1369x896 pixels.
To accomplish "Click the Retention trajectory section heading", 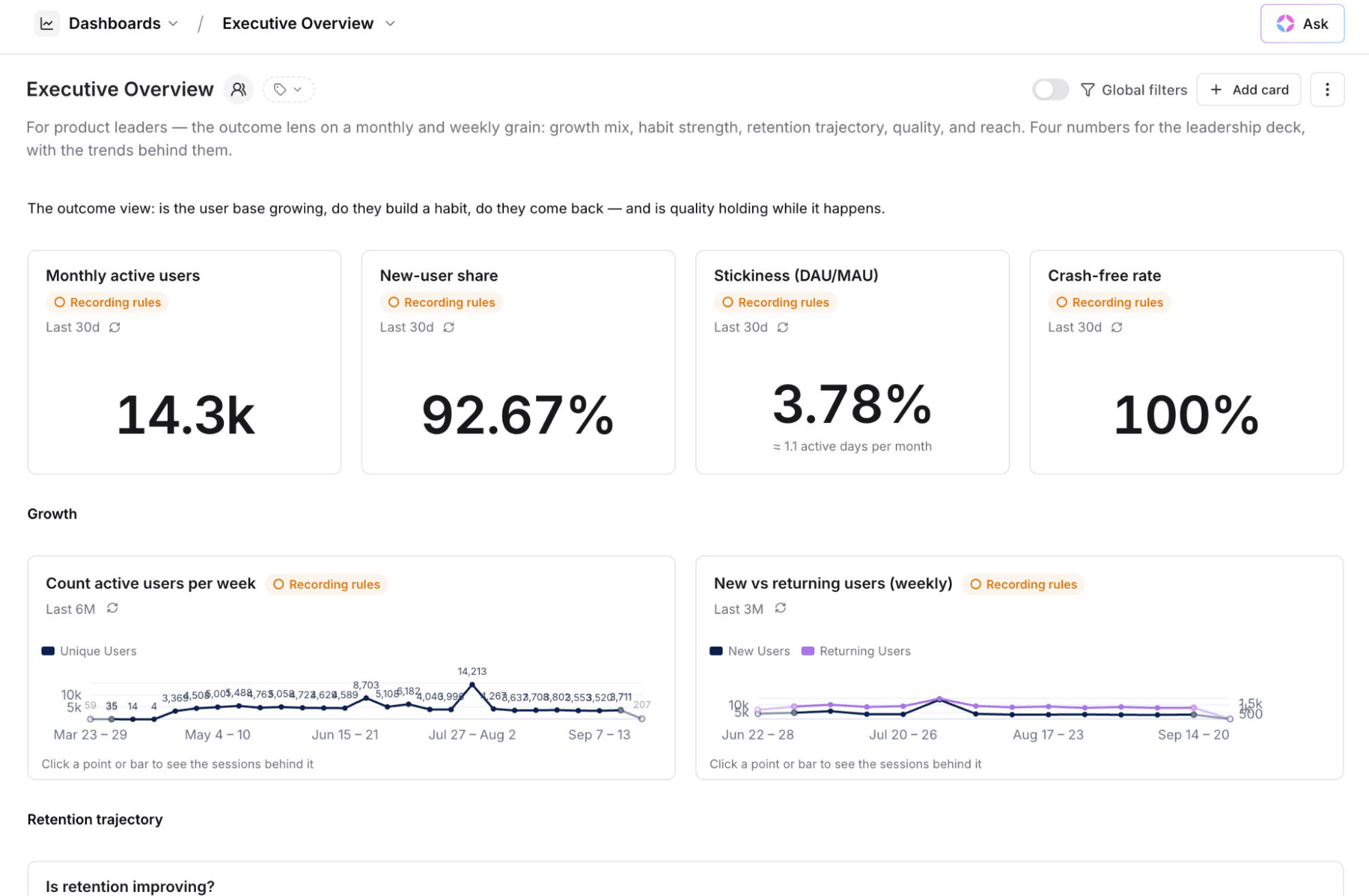I will (x=95, y=819).
